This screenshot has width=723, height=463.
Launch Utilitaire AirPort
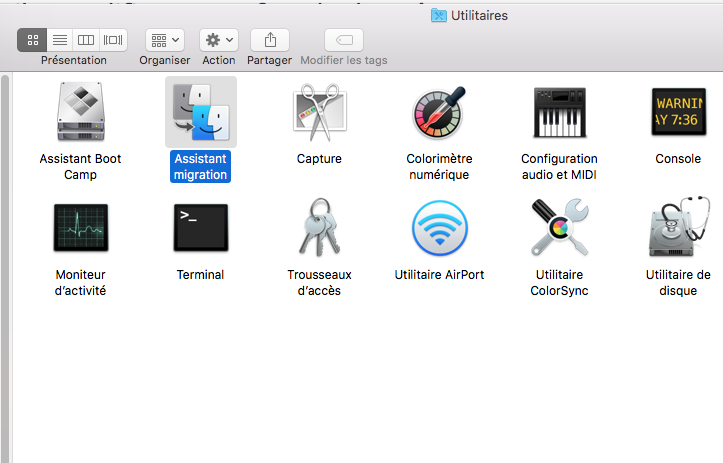[x=439, y=228]
